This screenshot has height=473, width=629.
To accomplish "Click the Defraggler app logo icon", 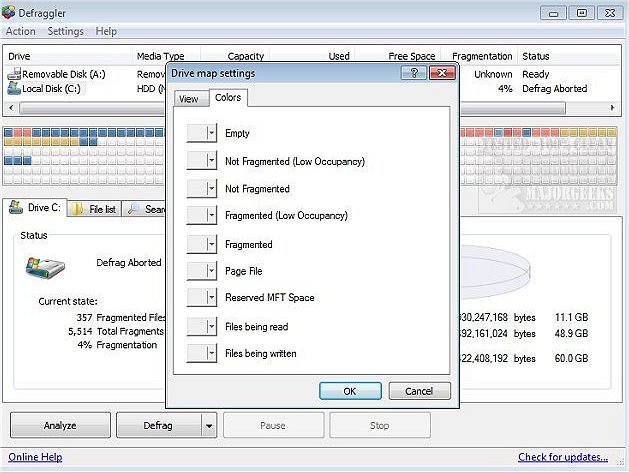I will click(x=8, y=12).
